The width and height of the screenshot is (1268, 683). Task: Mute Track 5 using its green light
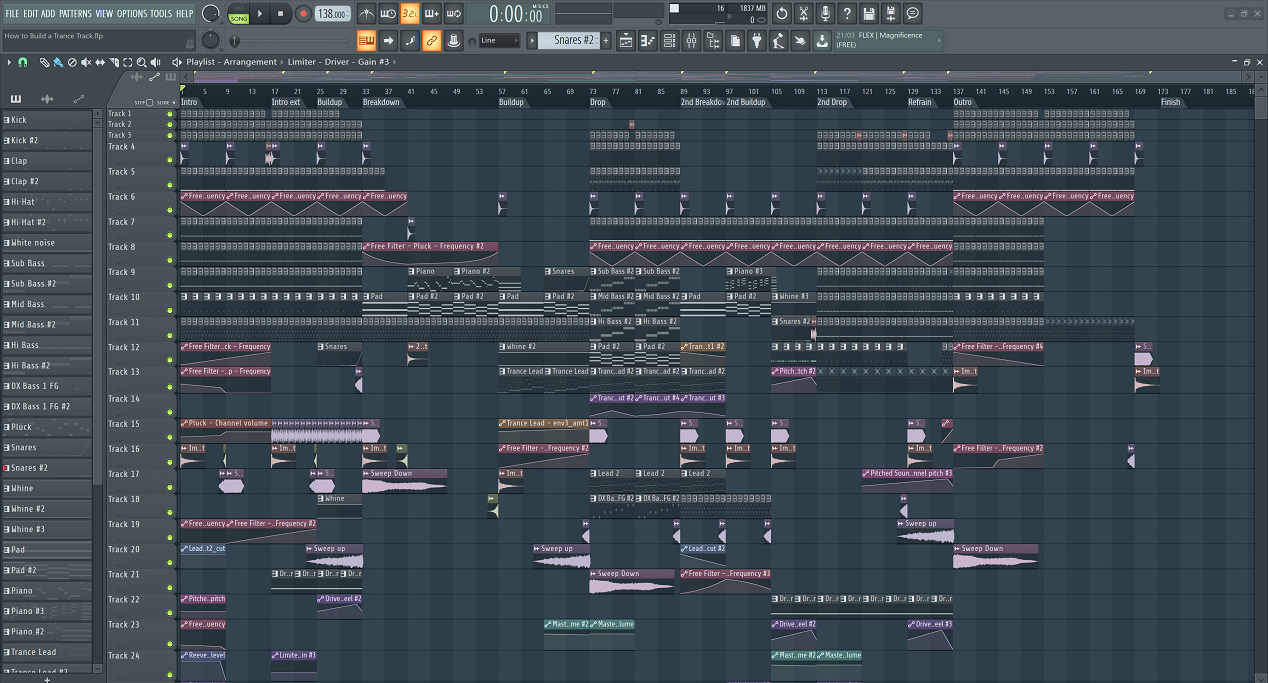coord(170,185)
